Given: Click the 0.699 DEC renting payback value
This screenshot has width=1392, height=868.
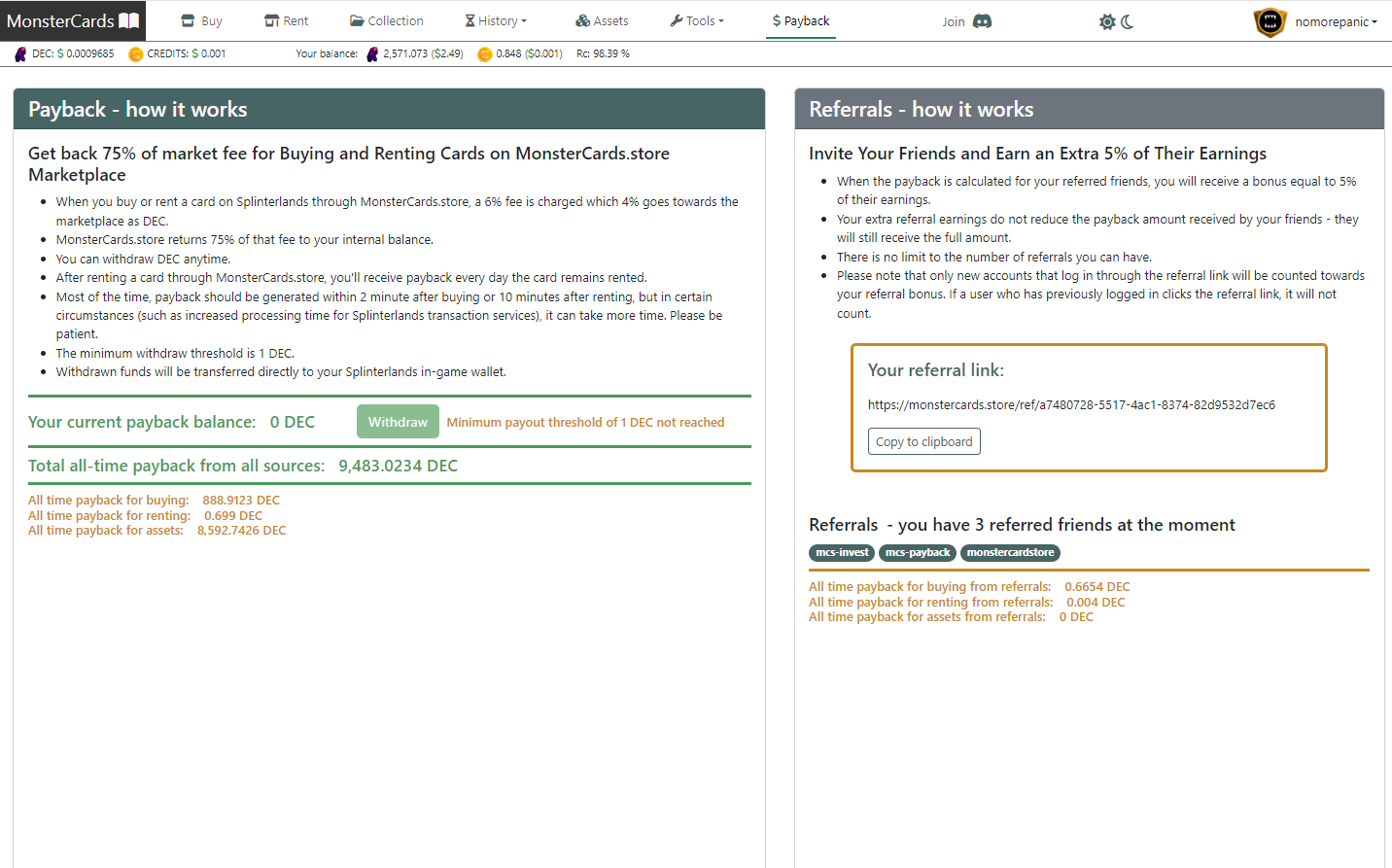Looking at the screenshot, I should pyautogui.click(x=233, y=516).
